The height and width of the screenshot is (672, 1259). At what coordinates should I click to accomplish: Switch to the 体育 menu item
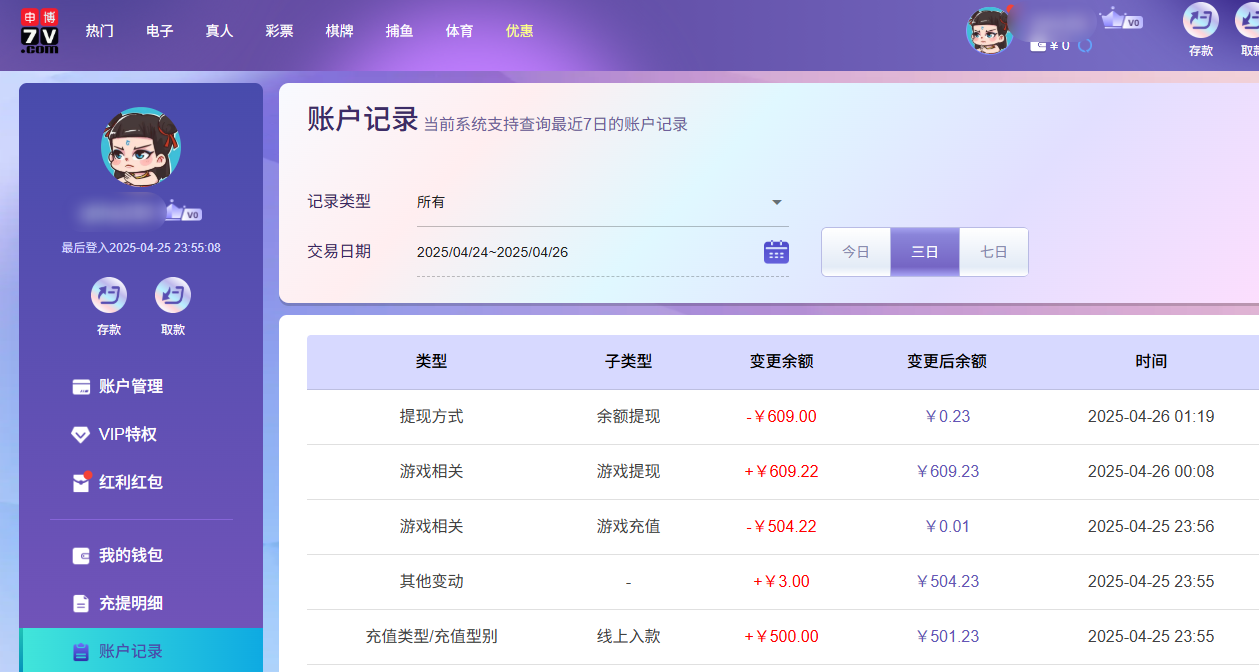tap(459, 30)
